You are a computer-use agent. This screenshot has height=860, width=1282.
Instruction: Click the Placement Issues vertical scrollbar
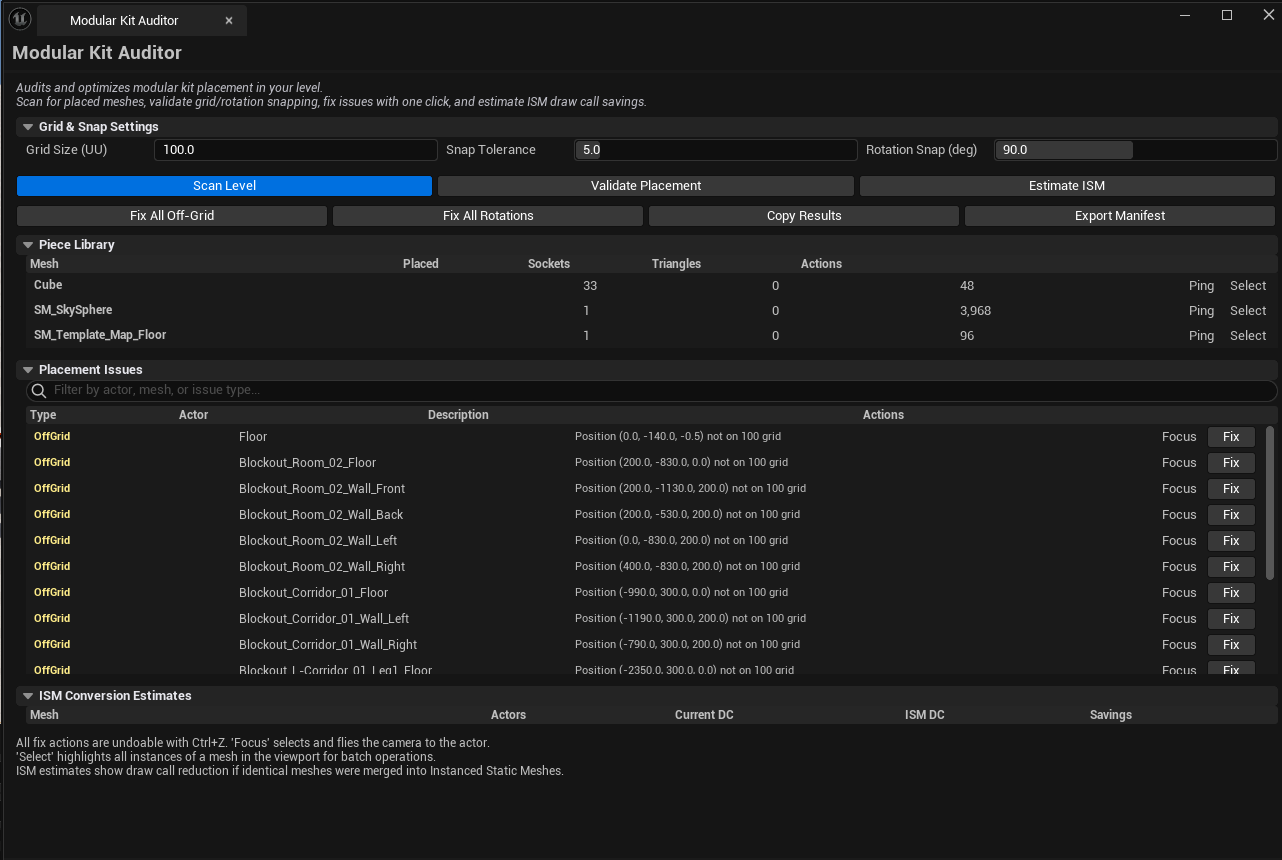tap(1270, 503)
